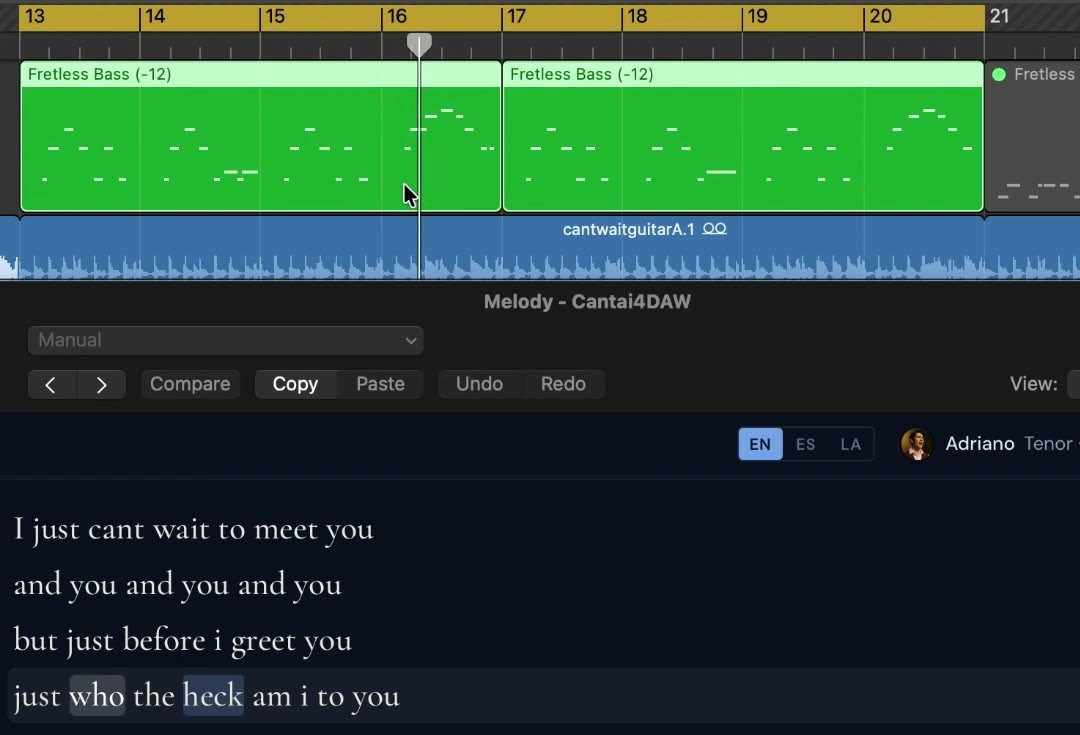Select EN language option
1080x735 pixels.
pos(760,444)
